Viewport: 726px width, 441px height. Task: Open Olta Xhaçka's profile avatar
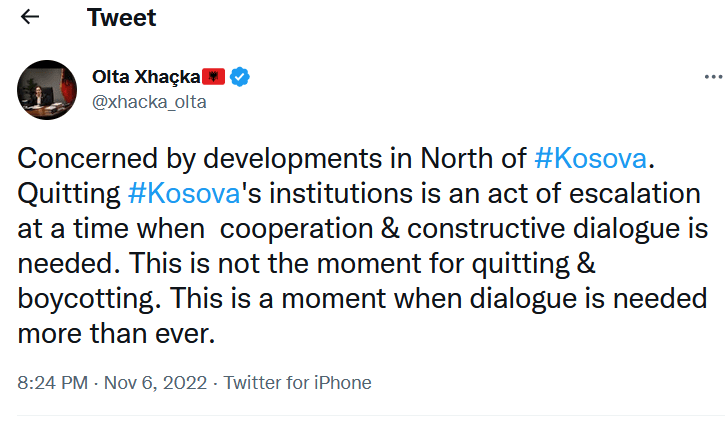48,90
